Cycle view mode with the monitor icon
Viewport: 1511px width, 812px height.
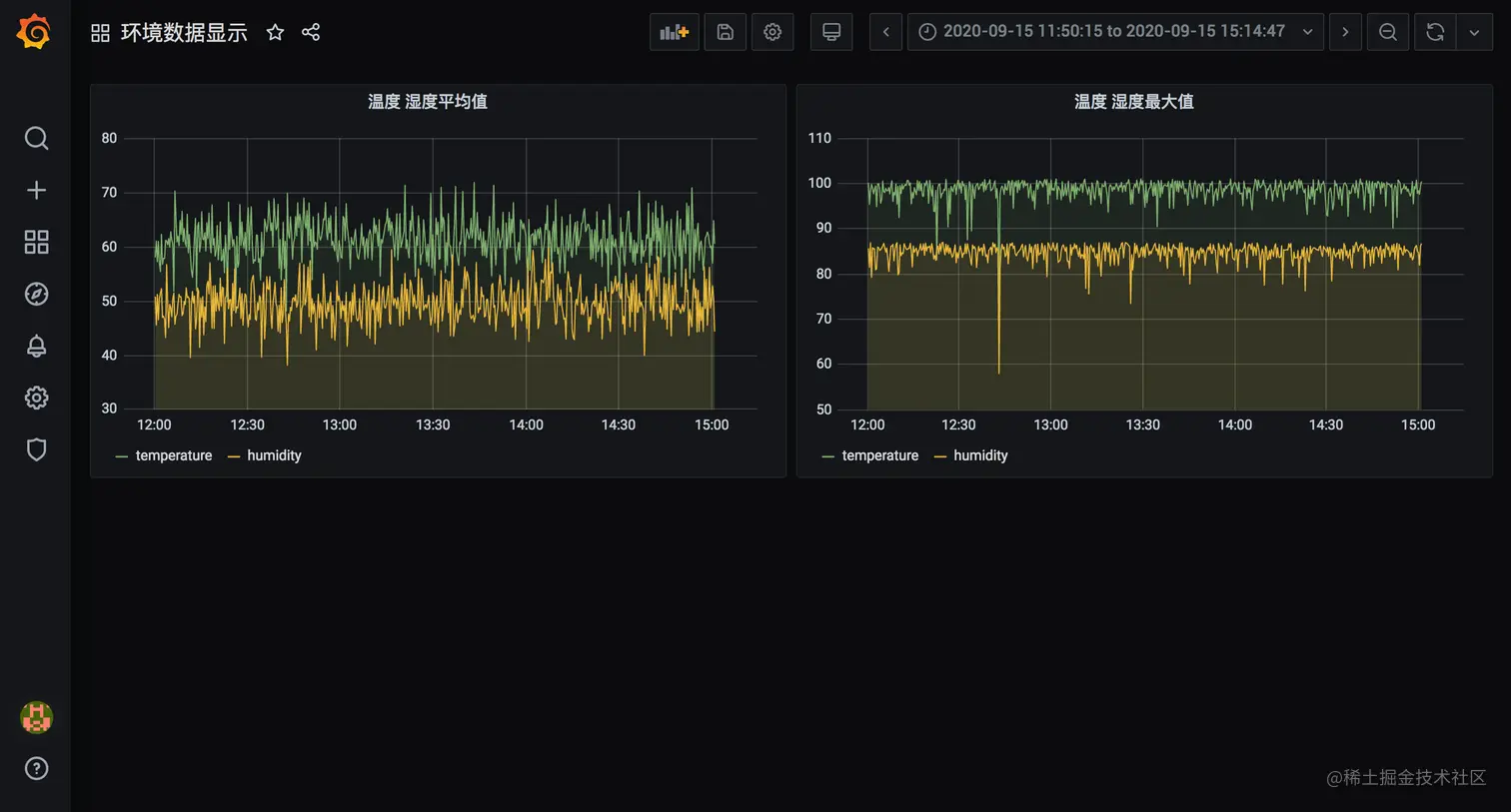pyautogui.click(x=831, y=32)
